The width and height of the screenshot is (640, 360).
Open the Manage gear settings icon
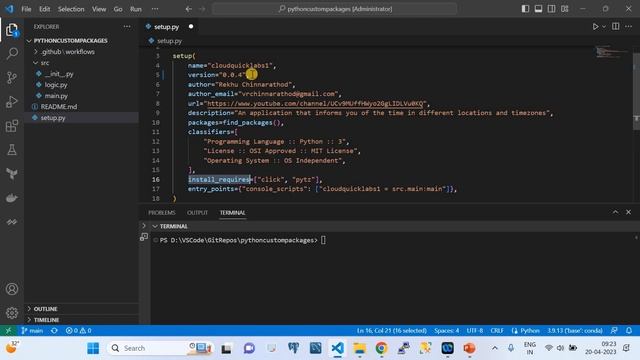12,313
